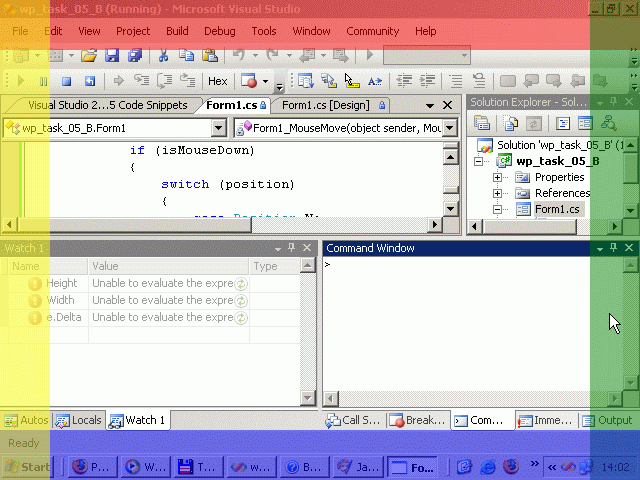The image size is (640, 480).
Task: Refresh the Height watch value
Action: (x=241, y=283)
